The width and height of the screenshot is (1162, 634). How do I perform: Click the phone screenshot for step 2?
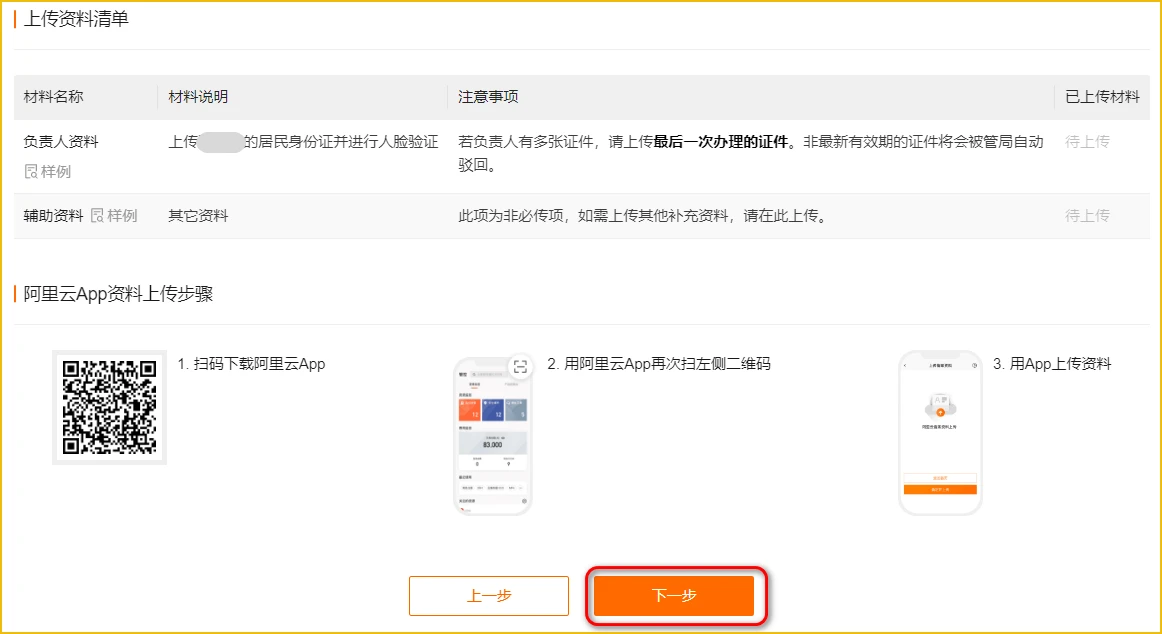click(493, 437)
